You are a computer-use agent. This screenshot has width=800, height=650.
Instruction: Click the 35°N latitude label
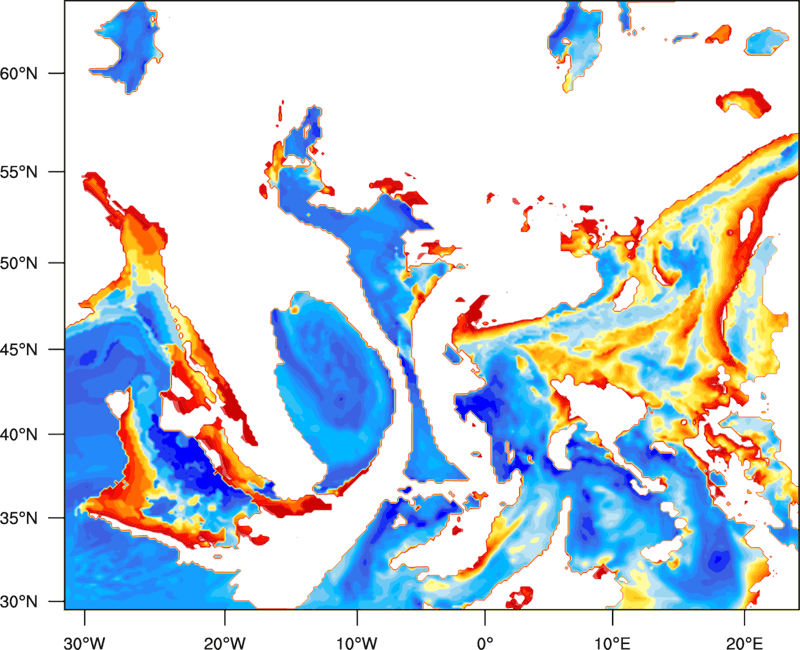(19, 518)
